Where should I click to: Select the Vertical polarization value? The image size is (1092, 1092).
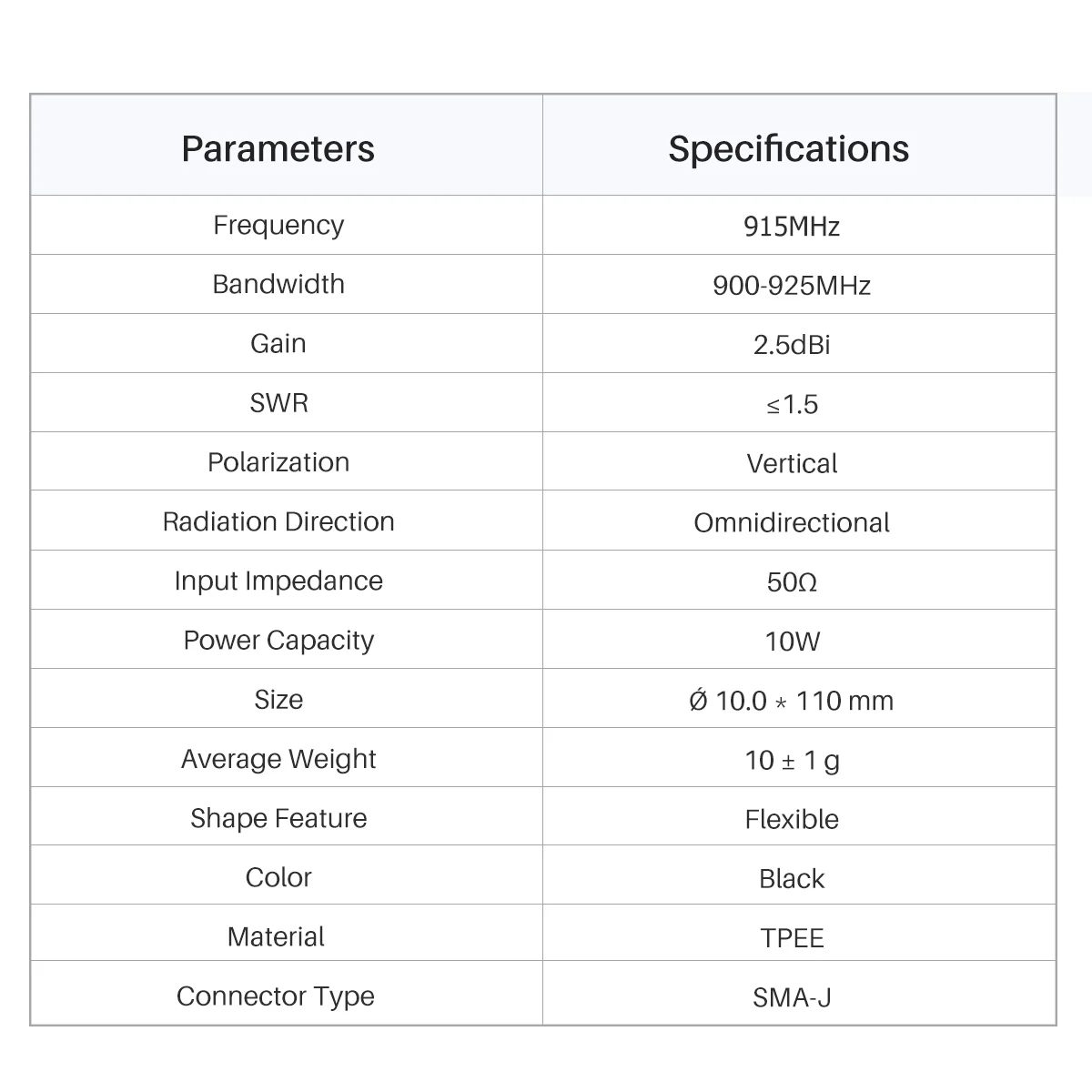coord(792,463)
